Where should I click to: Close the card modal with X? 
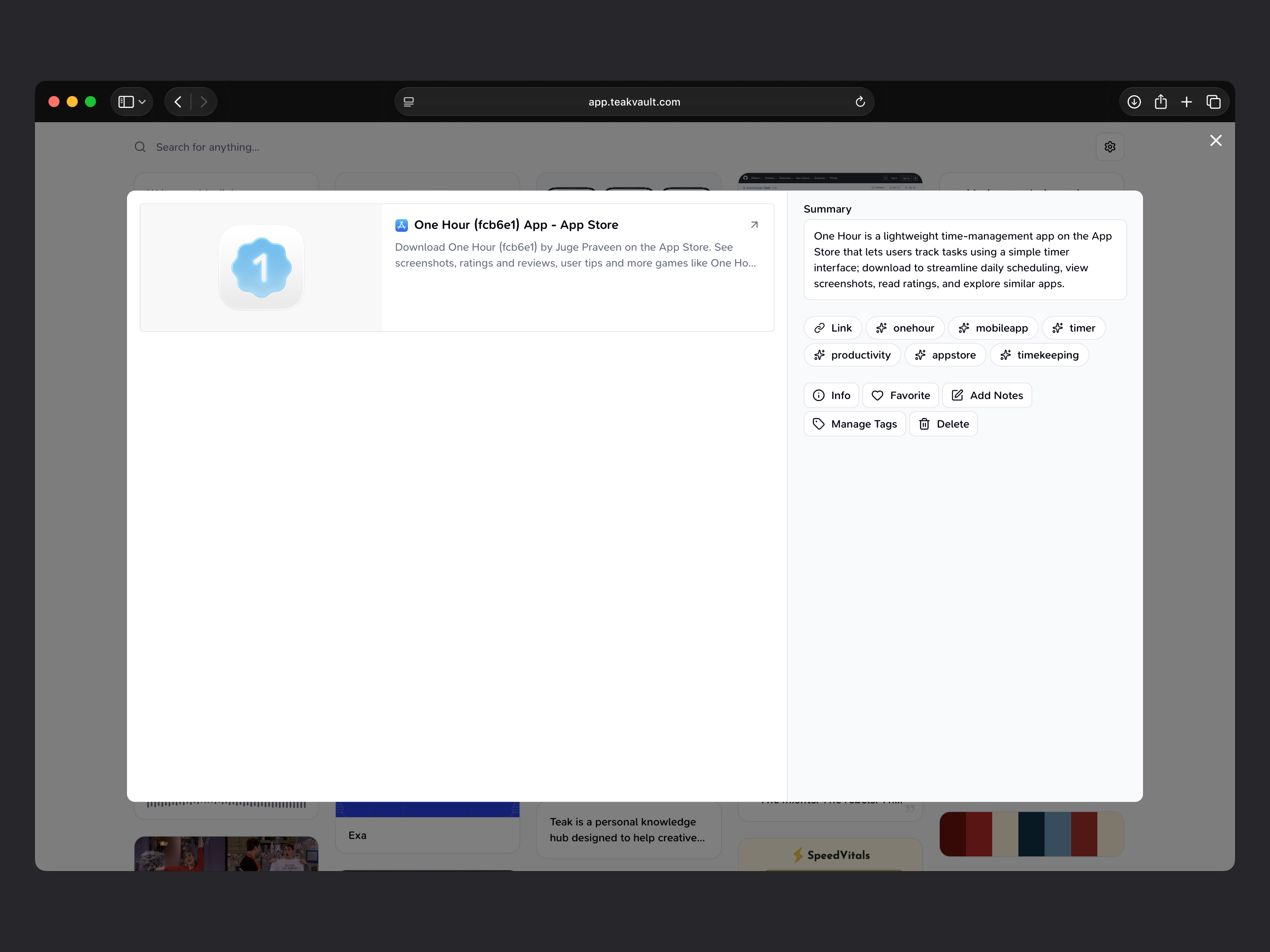pyautogui.click(x=1216, y=140)
